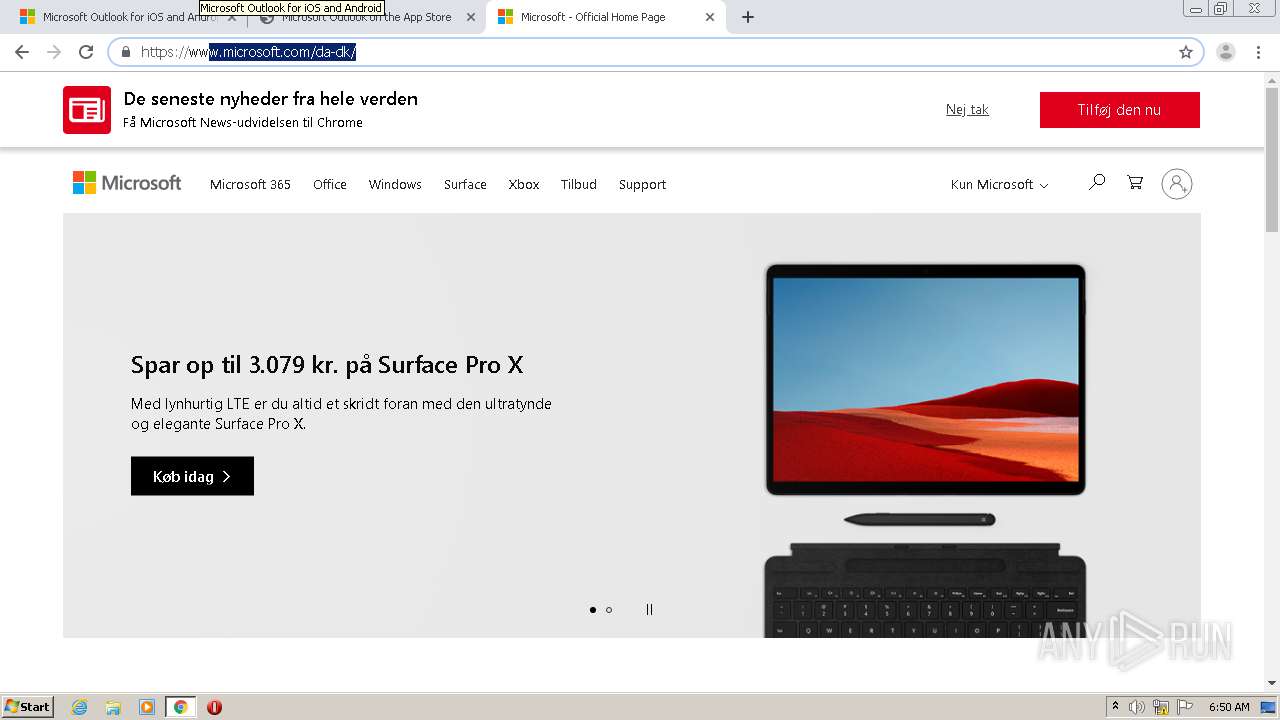1280x720 pixels.
Task: Click the red Opera-style taskbar icon
Action: point(214,707)
